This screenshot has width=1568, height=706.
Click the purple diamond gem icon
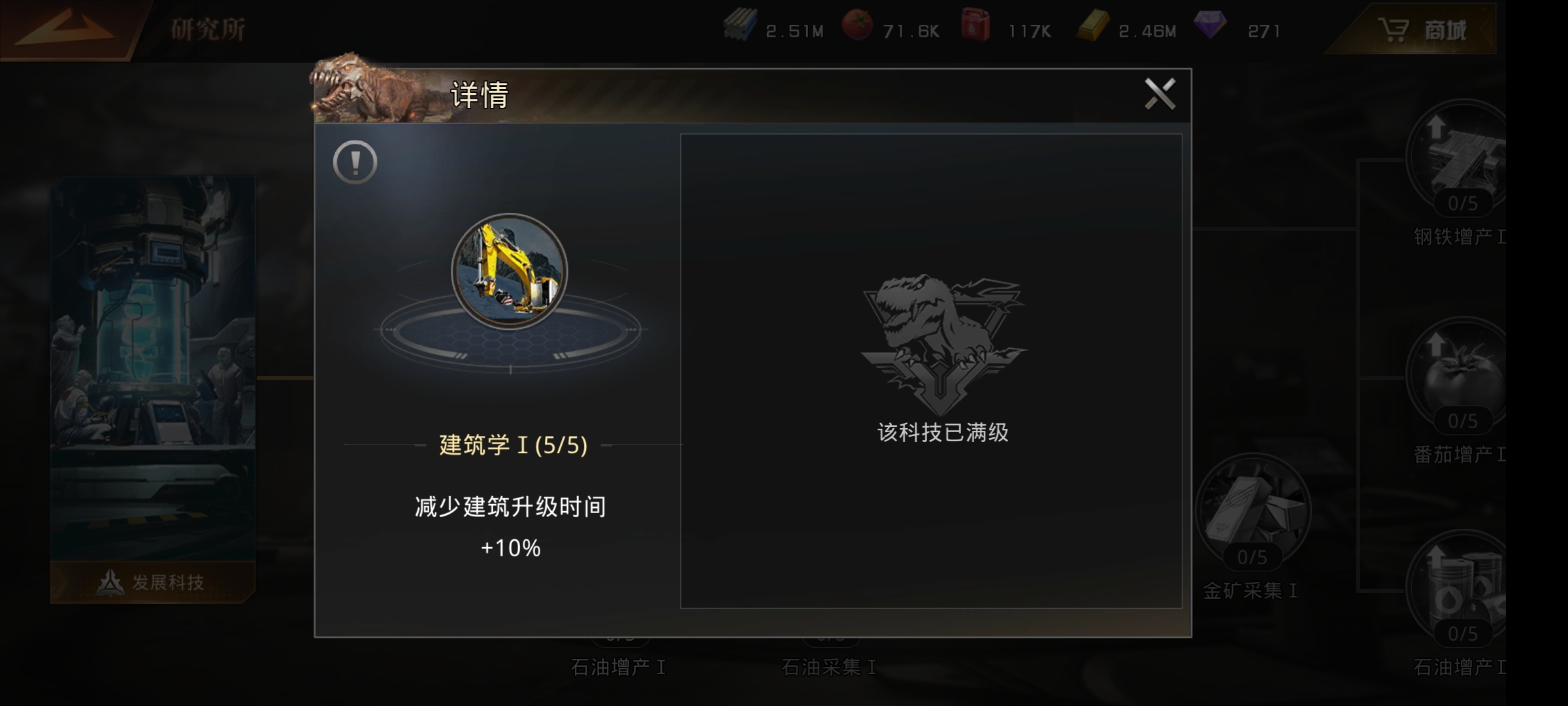click(x=1210, y=25)
